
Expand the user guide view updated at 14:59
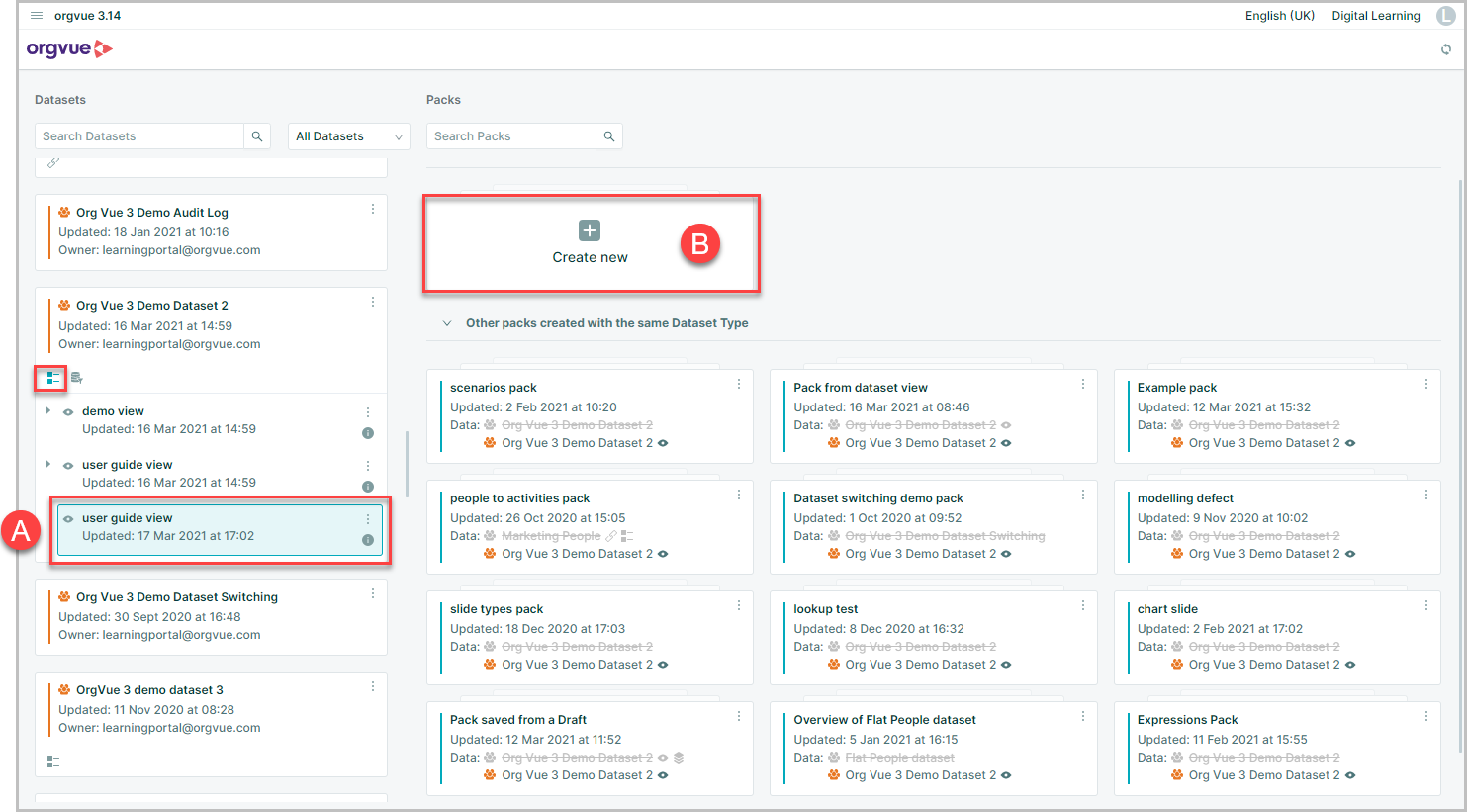[x=48, y=464]
